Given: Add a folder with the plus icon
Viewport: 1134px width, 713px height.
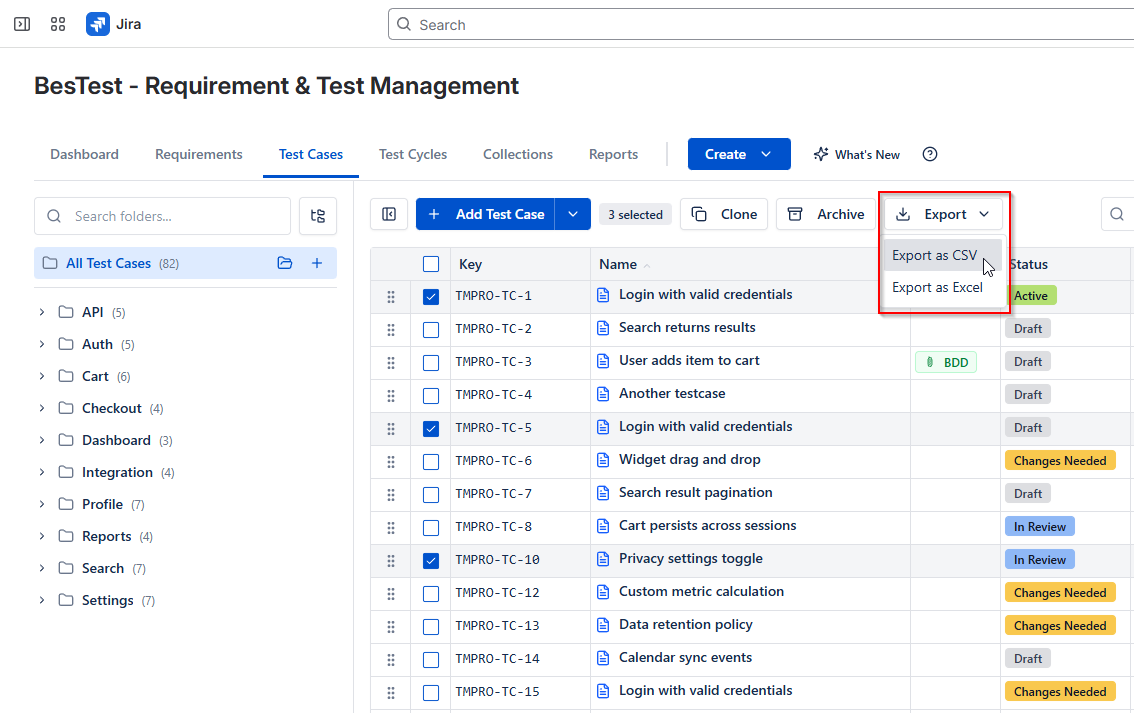Looking at the screenshot, I should pos(317,263).
